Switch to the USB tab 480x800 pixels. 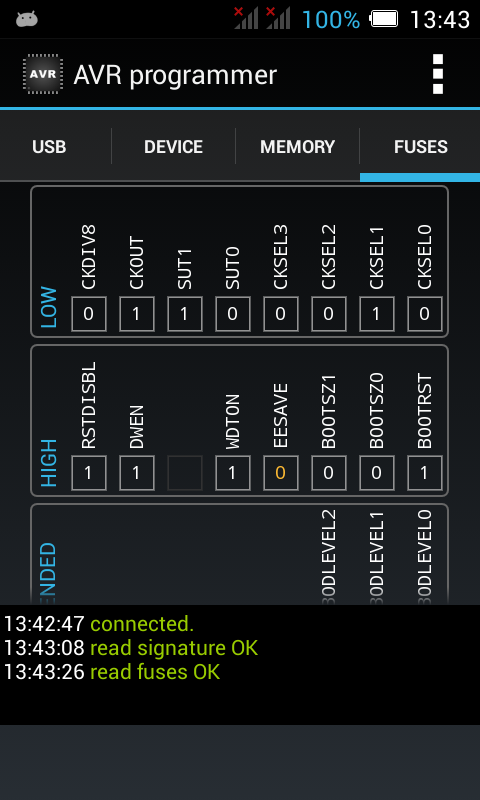49,147
